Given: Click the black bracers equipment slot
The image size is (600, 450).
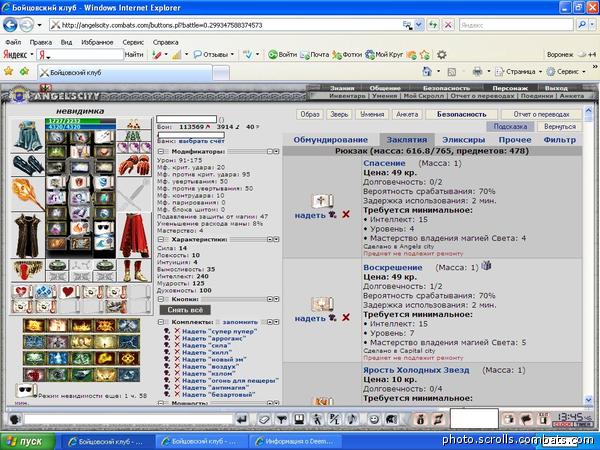Looking at the screenshot, I should click(x=28, y=165).
